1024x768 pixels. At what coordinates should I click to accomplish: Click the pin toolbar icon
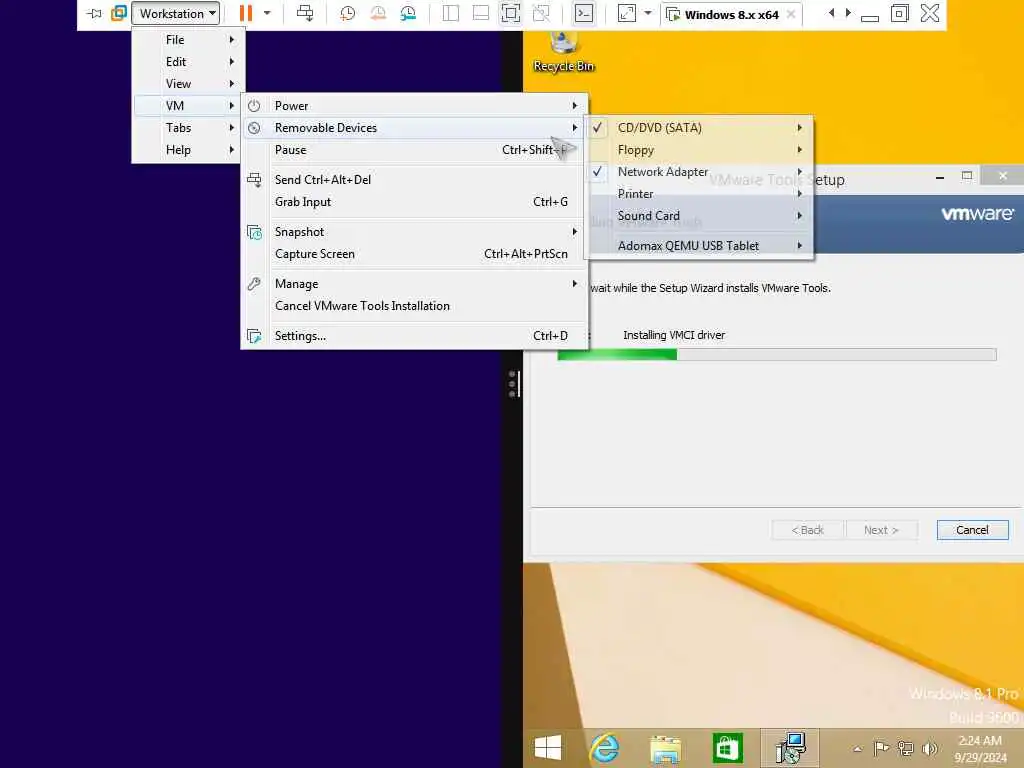[94, 13]
